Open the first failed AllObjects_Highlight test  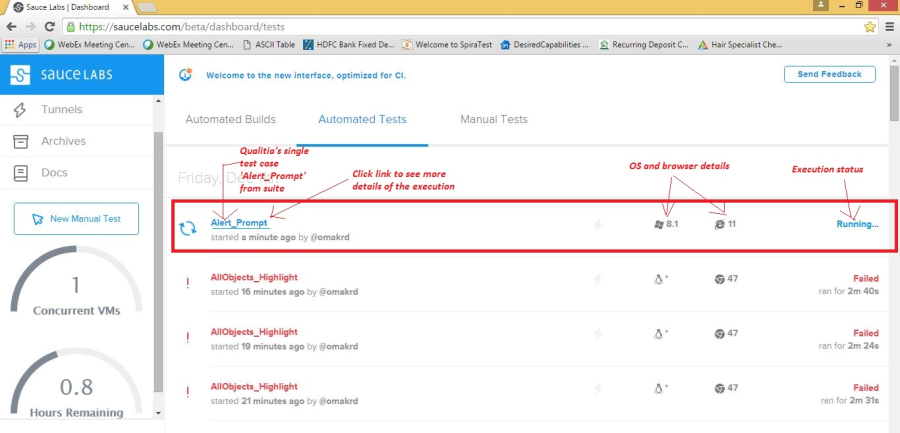(x=254, y=278)
